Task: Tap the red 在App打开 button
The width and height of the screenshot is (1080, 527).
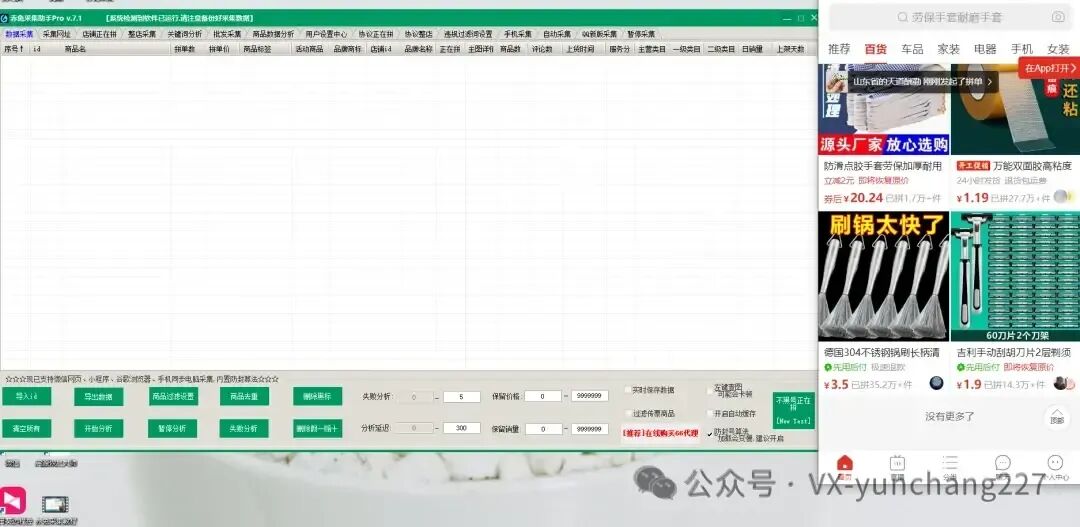Action: click(1049, 68)
